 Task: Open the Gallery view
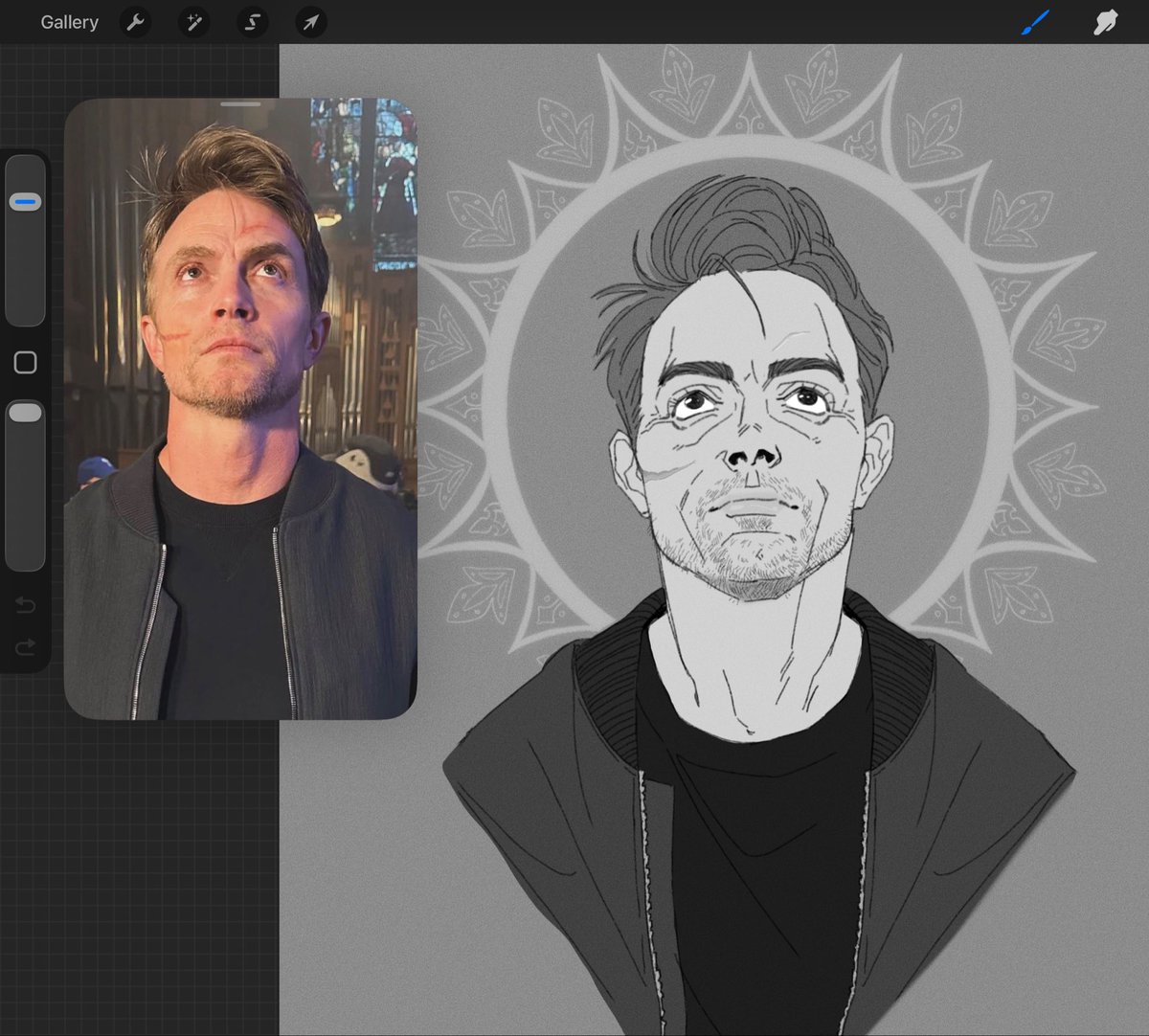[69, 22]
